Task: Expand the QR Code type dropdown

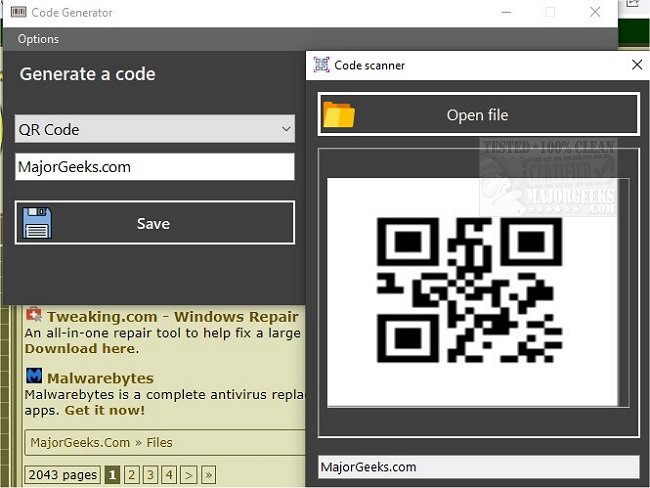Action: coord(155,129)
